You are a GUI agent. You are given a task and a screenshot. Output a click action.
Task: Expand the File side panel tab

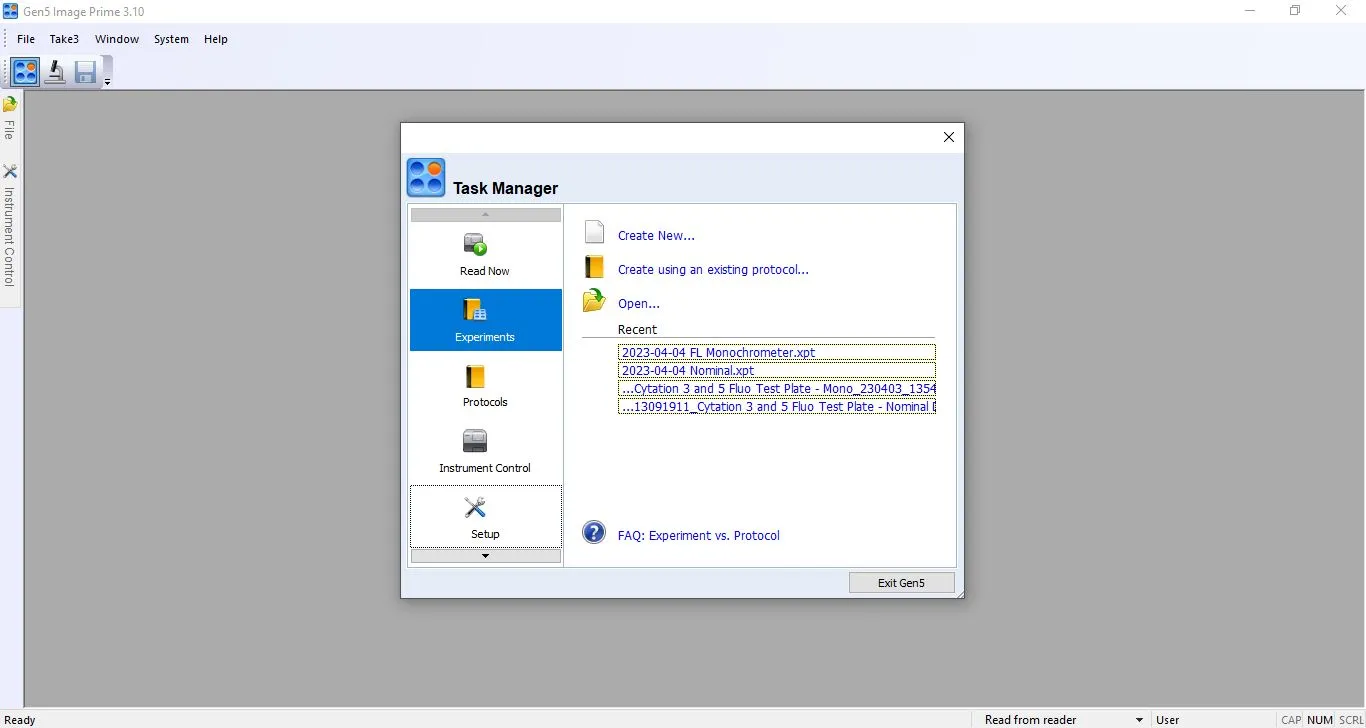pyautogui.click(x=10, y=118)
